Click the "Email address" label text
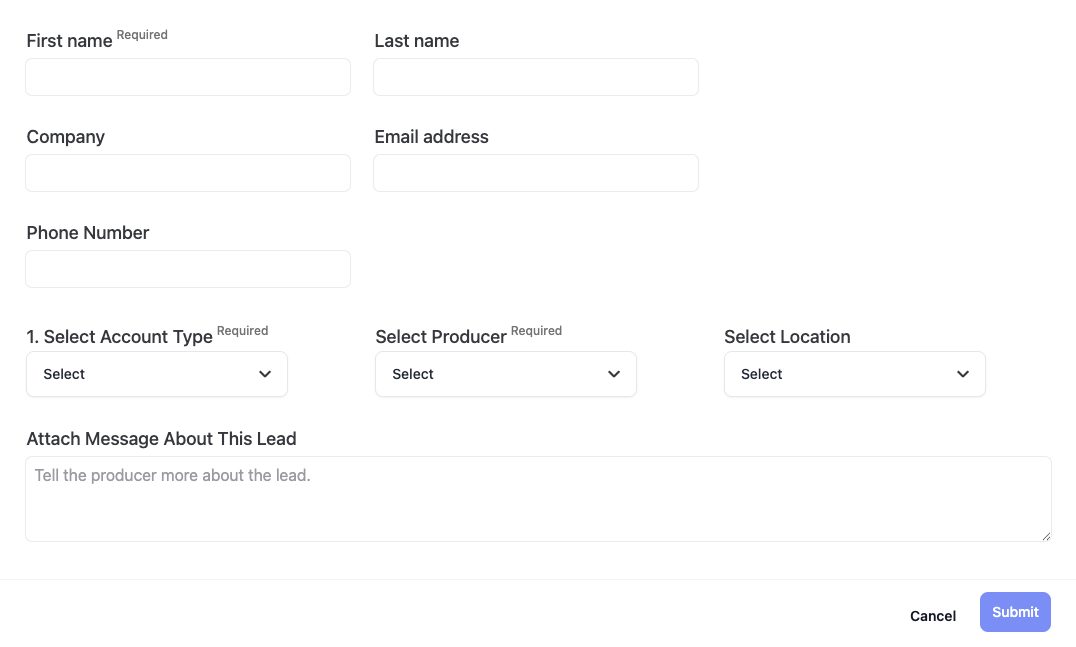Viewport: 1076px width, 647px height. (x=431, y=137)
